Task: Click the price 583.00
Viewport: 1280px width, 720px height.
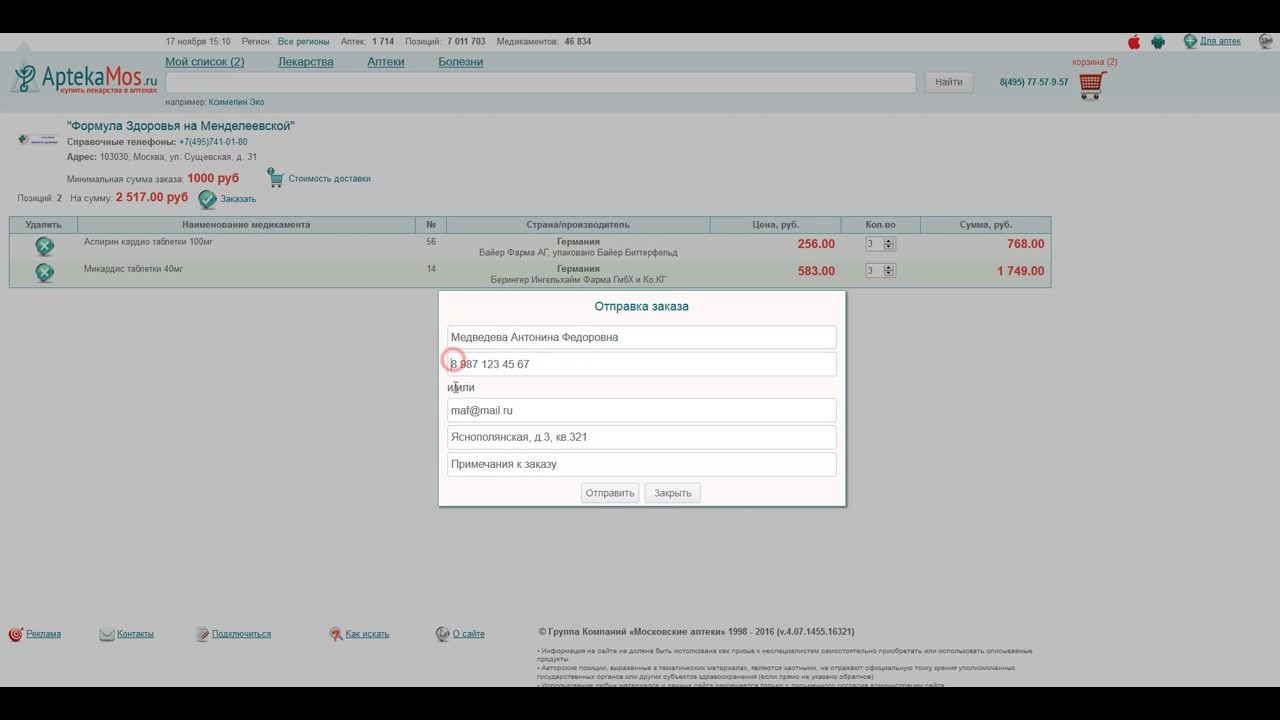Action: tap(816, 271)
